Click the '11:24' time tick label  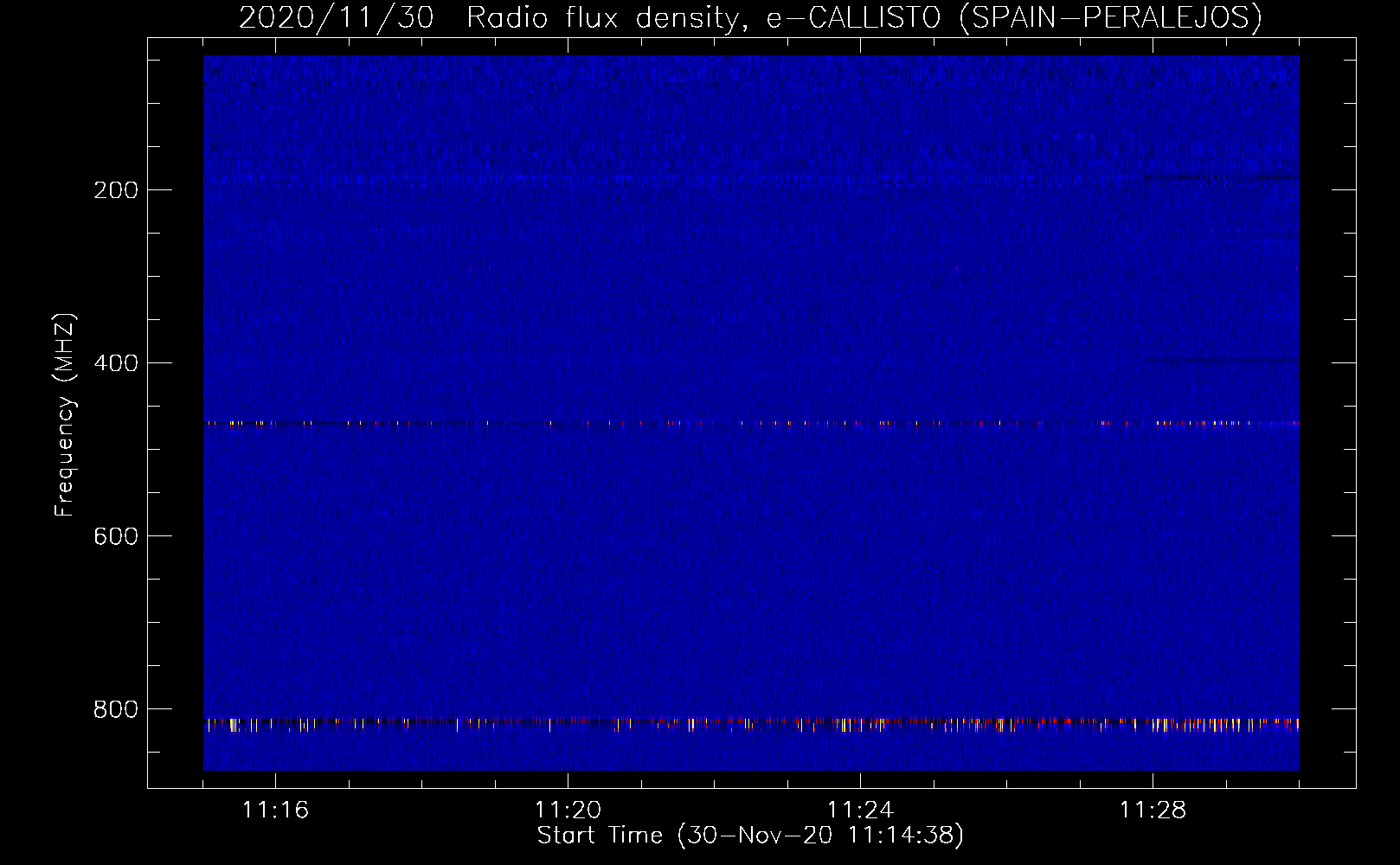tap(860, 811)
